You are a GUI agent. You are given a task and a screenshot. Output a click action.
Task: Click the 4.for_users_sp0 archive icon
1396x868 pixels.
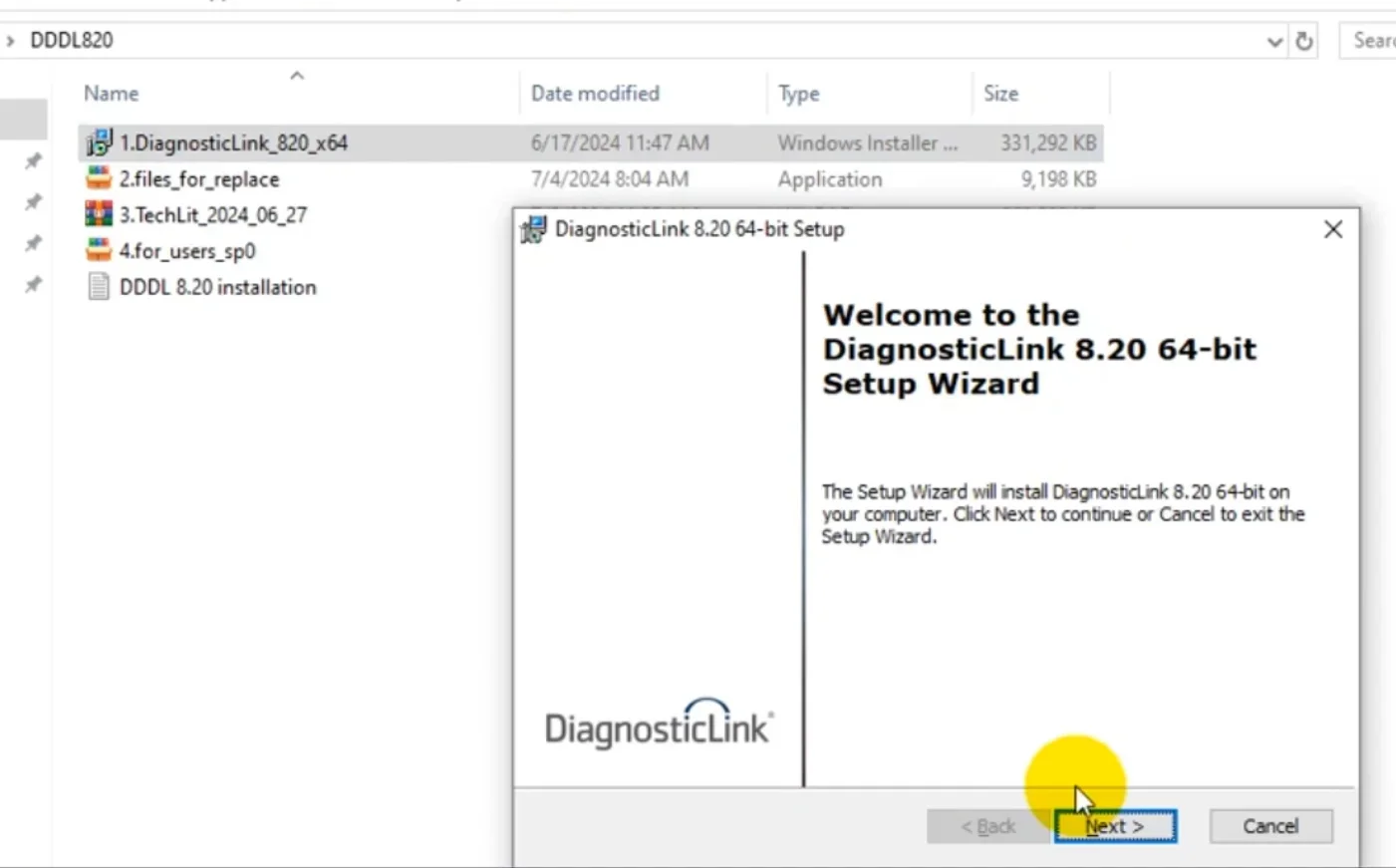[99, 250]
